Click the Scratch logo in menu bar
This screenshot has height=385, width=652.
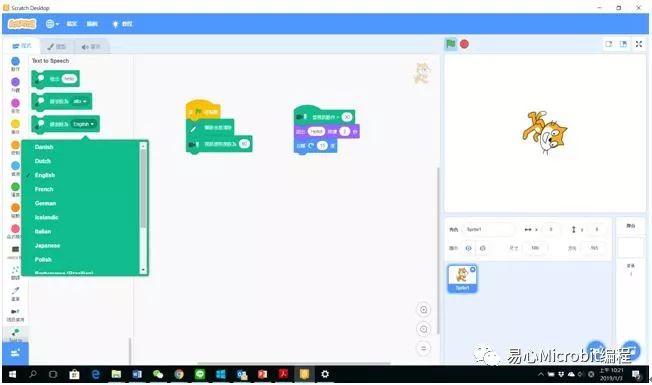(x=22, y=24)
